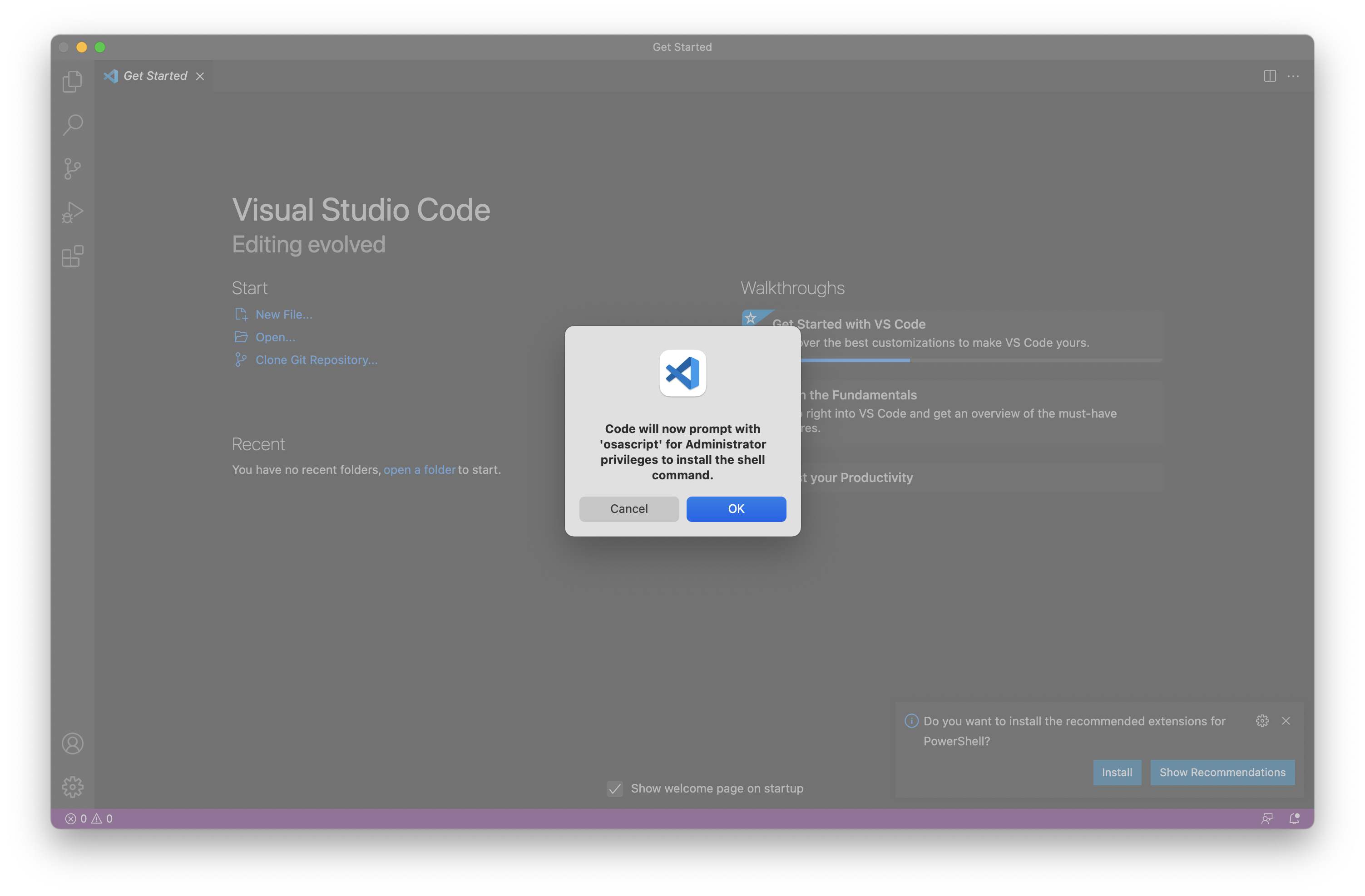Image resolution: width=1365 pixels, height=896 pixels.
Task: Click errors and warnings count in status bar
Action: tap(89, 819)
